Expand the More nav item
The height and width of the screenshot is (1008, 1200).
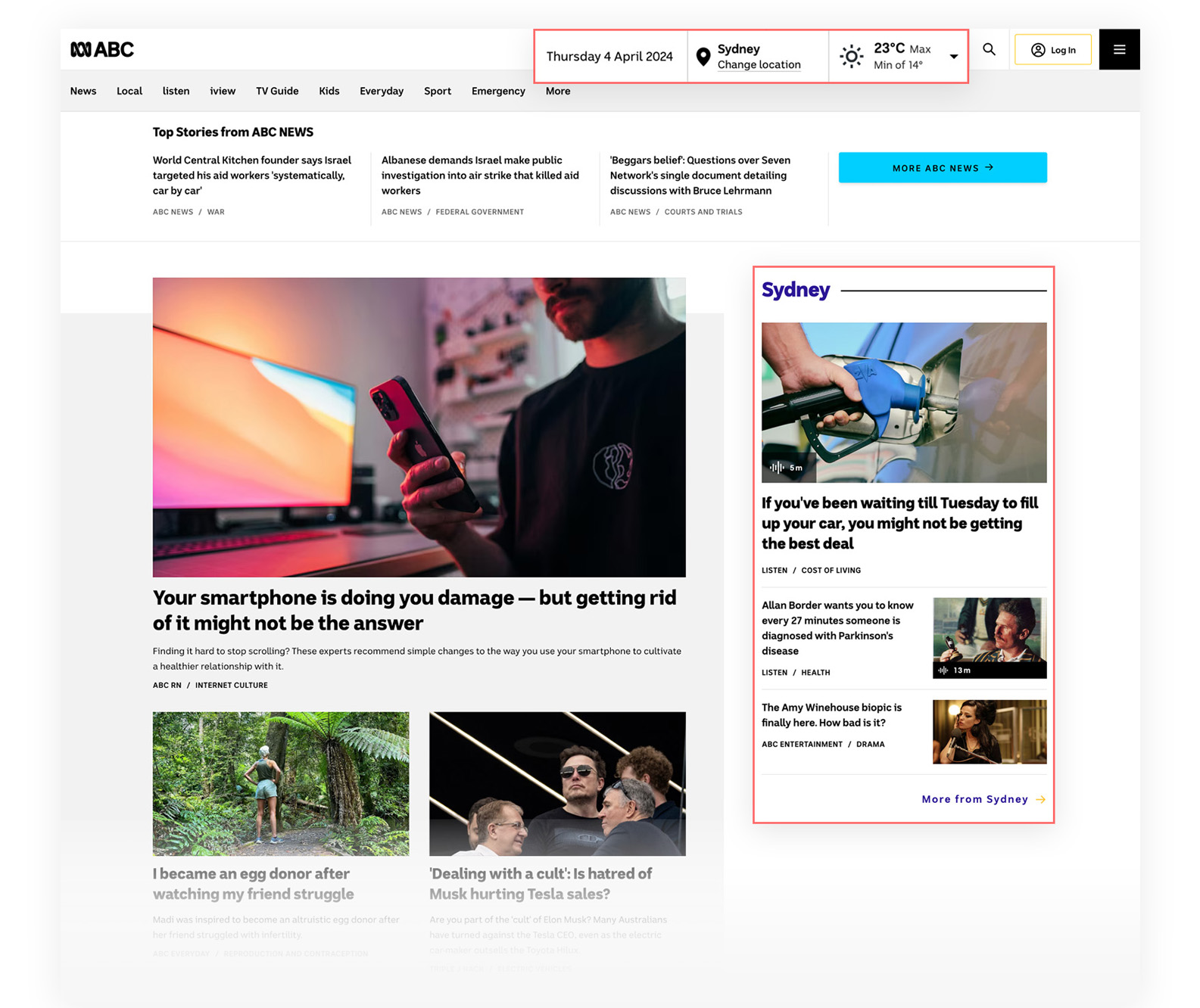point(558,91)
